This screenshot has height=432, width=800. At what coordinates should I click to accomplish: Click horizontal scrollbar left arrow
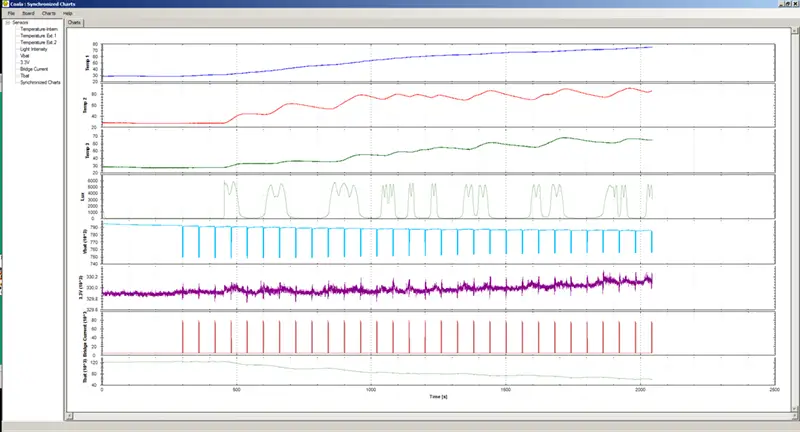pyautogui.click(x=70, y=416)
